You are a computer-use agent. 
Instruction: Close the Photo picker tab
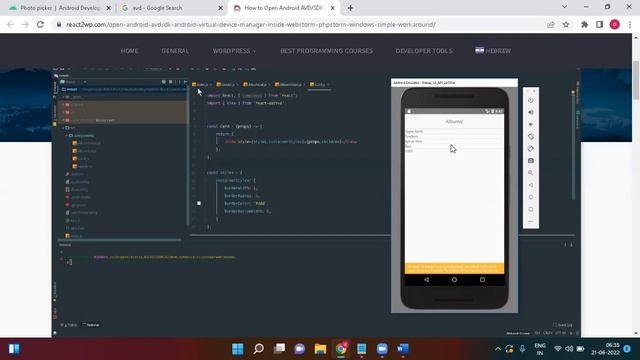pos(109,8)
